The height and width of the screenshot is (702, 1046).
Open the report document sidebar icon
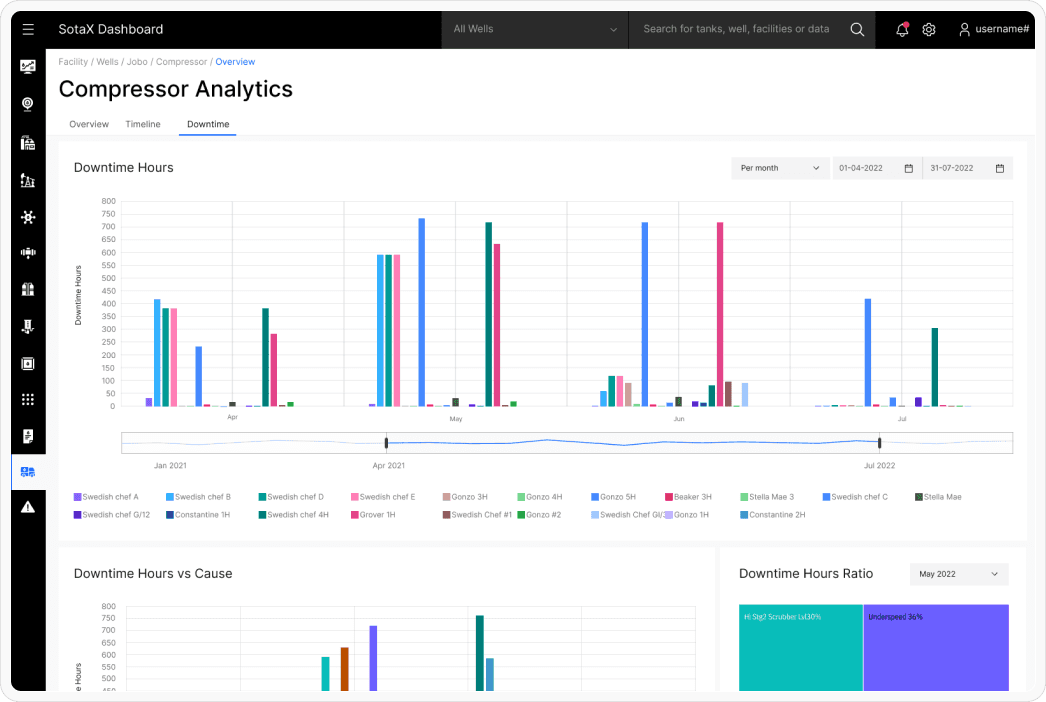28,436
